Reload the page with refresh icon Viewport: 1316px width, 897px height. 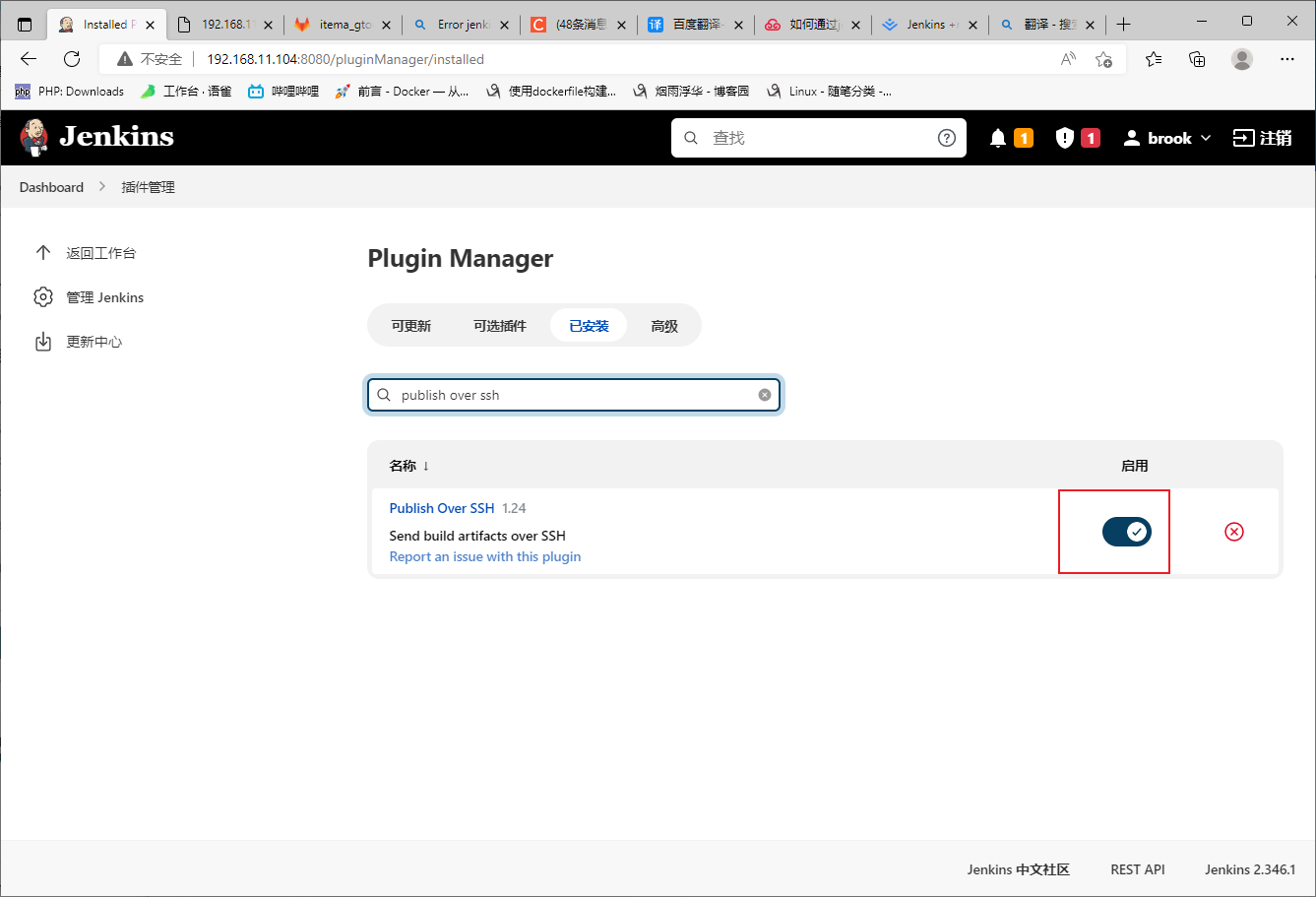click(72, 59)
